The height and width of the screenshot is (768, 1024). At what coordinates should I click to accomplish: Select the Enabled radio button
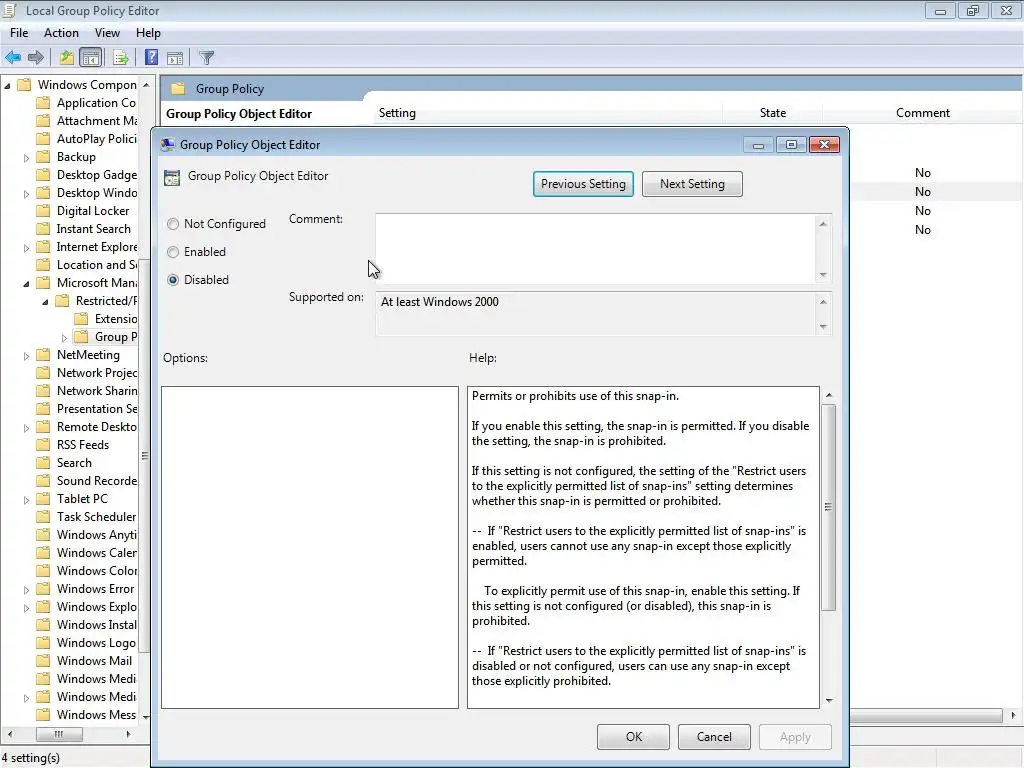coord(172,252)
